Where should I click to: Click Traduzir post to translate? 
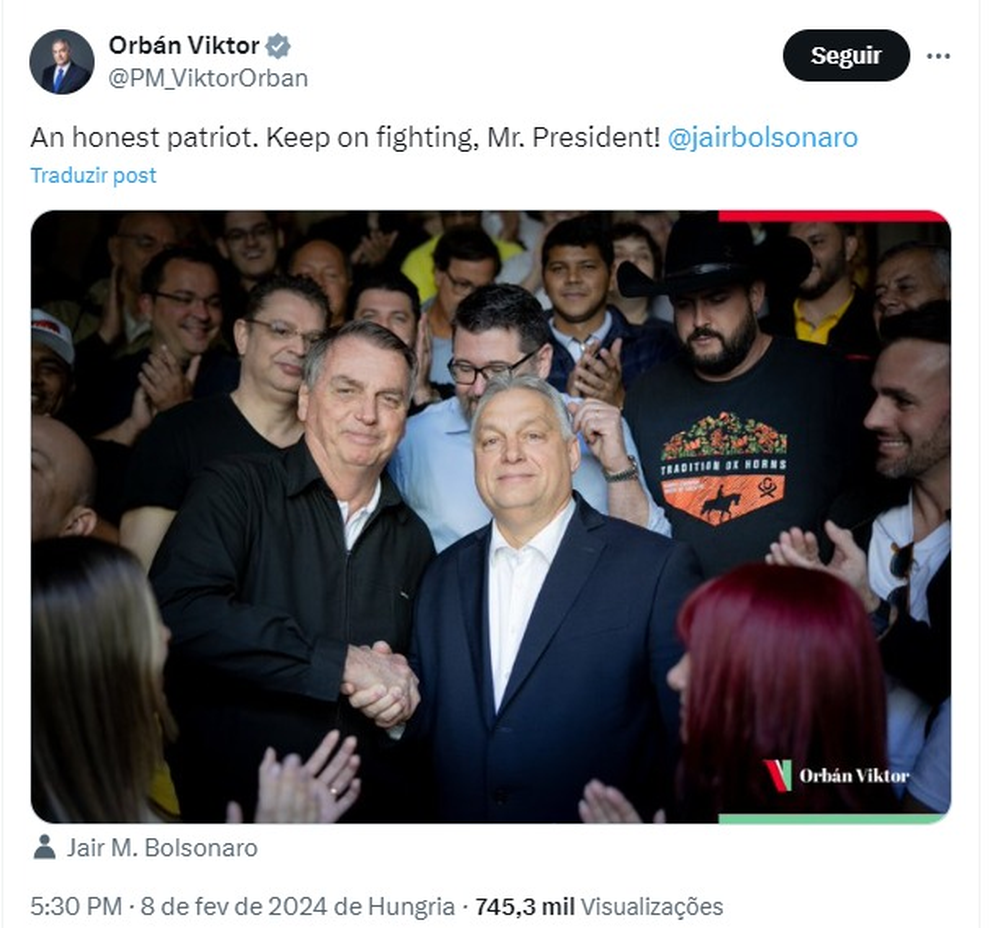pos(93,175)
